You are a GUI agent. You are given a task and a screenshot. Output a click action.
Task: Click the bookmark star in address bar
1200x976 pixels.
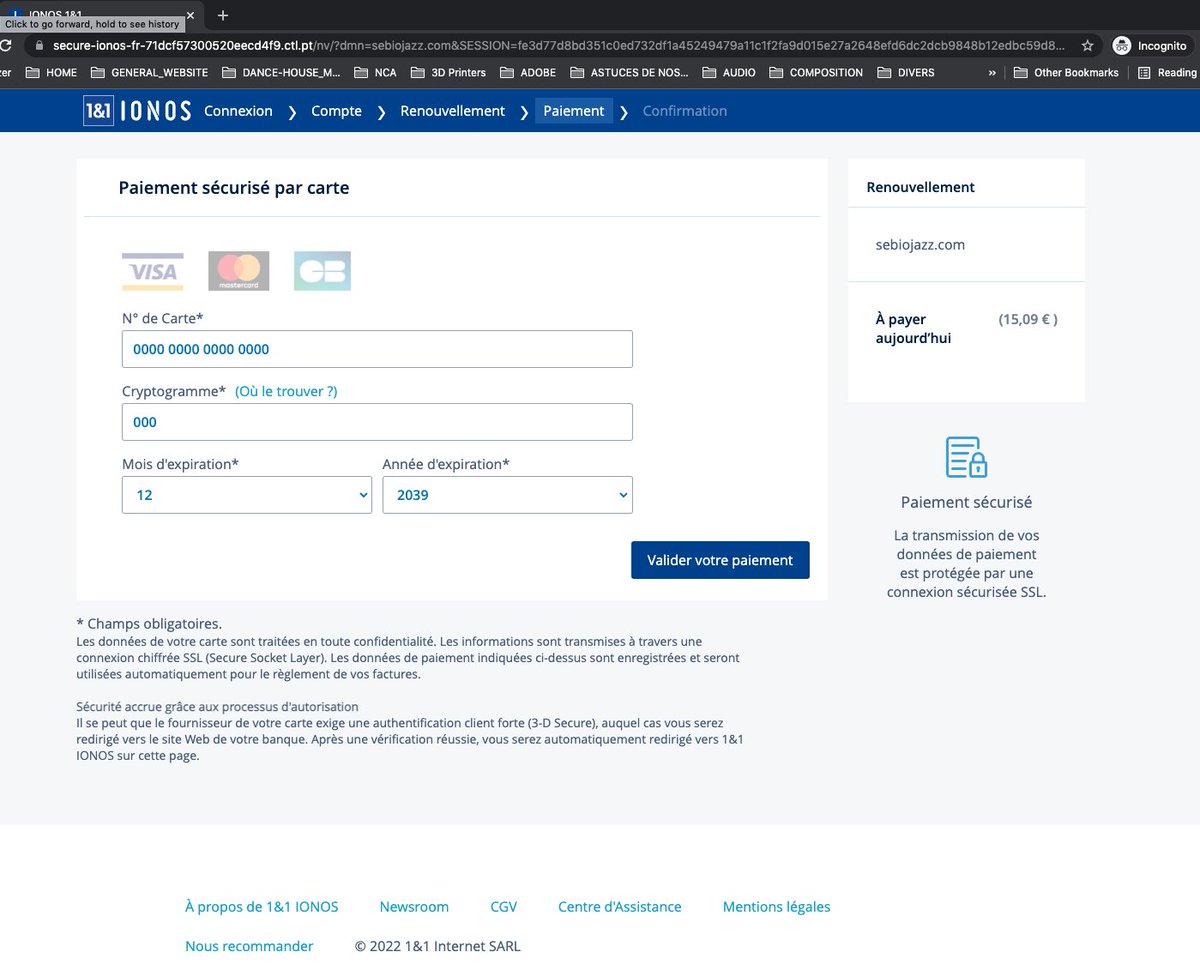coord(1088,46)
